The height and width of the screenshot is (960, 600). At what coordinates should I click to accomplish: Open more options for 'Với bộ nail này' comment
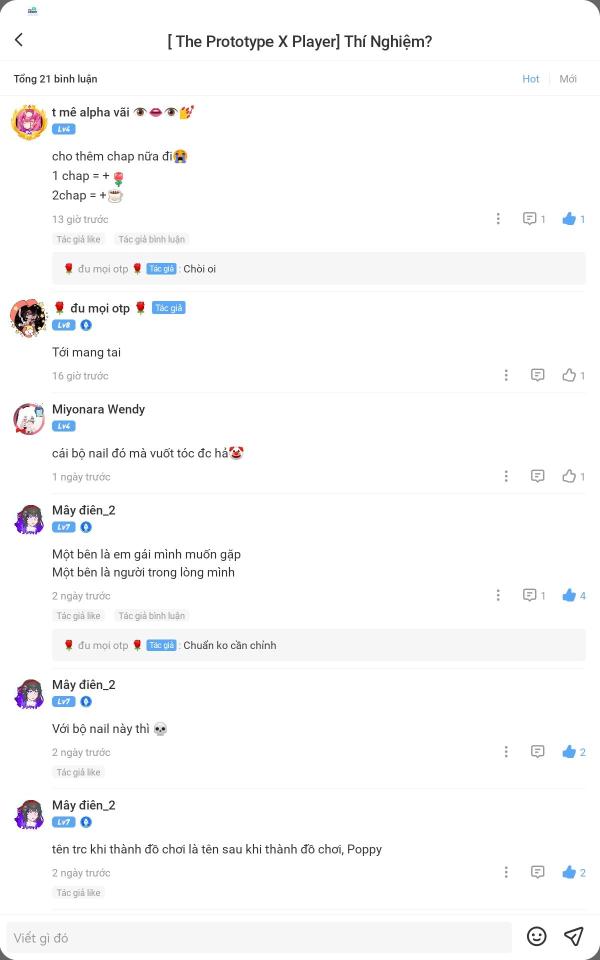pos(506,751)
